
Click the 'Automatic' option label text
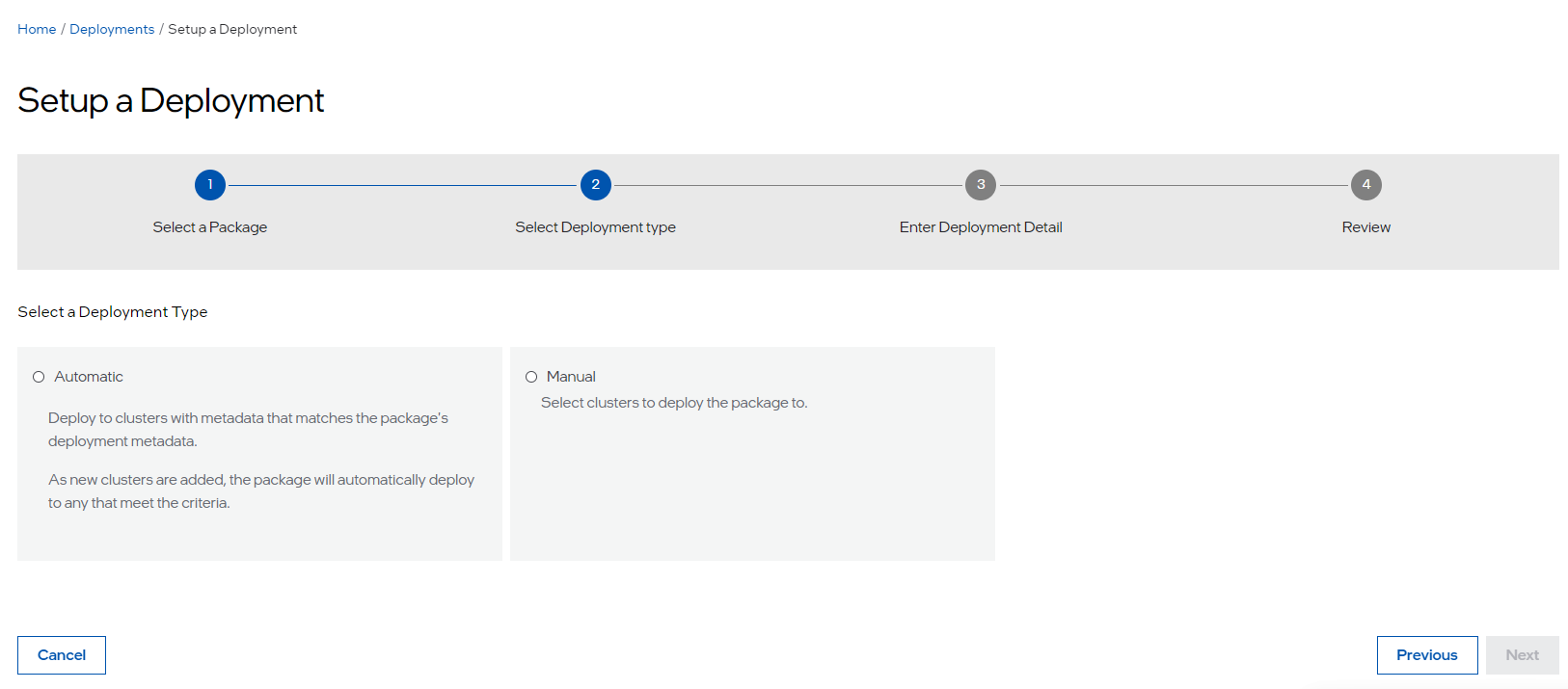click(89, 377)
